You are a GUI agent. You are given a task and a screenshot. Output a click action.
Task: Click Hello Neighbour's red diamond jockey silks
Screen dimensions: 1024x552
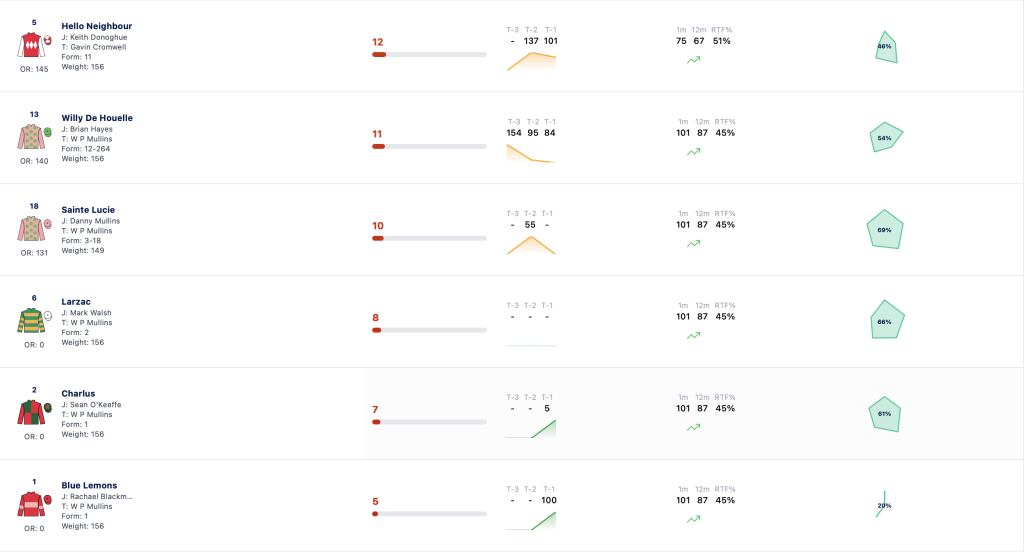30,44
